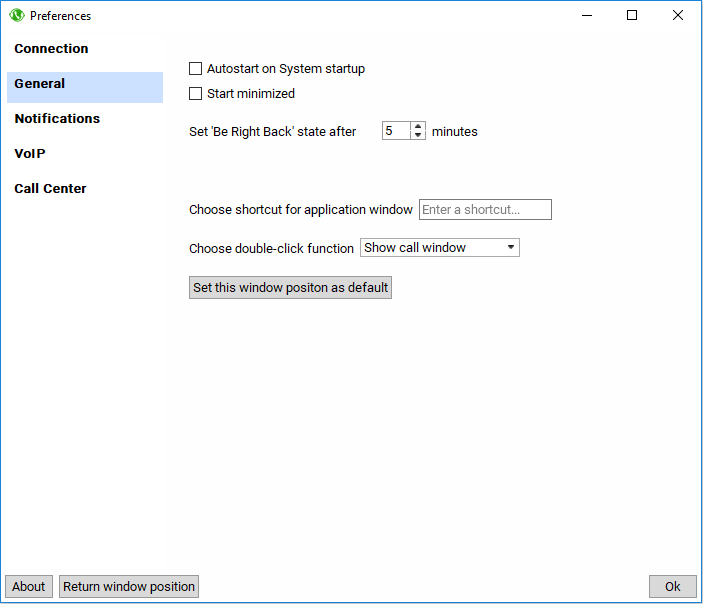Select the General preferences section
The height and width of the screenshot is (604, 703).
pos(40,84)
